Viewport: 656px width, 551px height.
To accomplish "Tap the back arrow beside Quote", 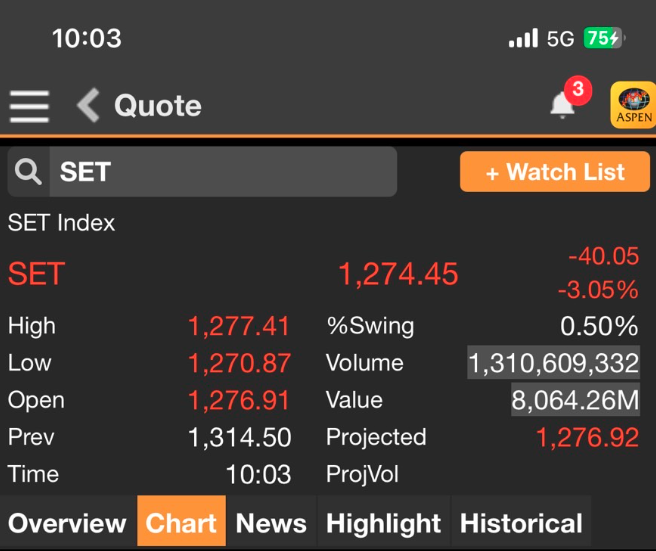I will (89, 105).
